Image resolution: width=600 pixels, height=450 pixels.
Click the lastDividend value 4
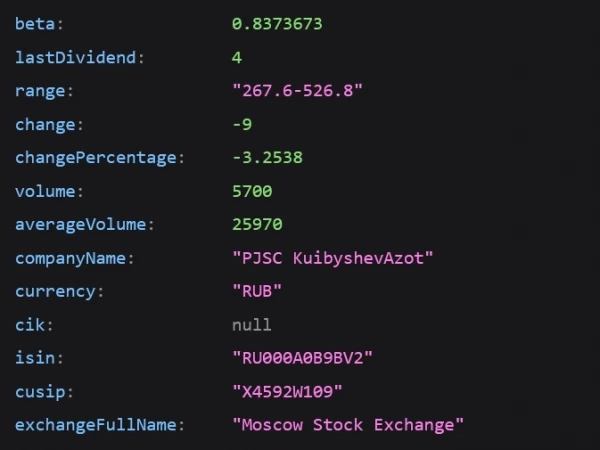237,58
